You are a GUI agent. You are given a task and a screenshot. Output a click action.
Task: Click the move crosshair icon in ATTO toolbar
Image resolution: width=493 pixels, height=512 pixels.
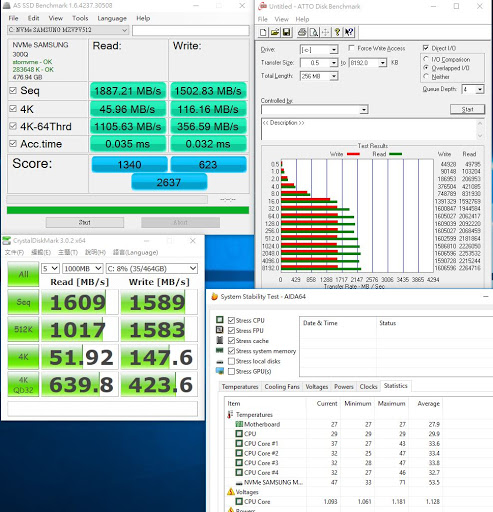tap(325, 32)
